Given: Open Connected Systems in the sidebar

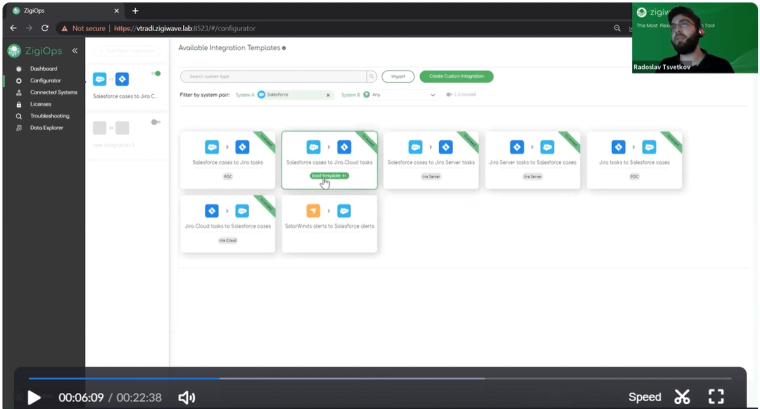Looking at the screenshot, I should (54, 92).
